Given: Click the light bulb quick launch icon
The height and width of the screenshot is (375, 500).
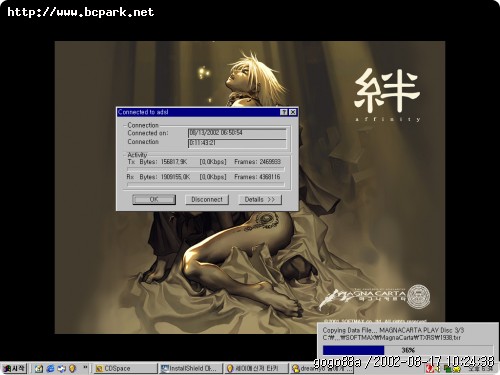Looking at the screenshot, I should tap(72, 368).
